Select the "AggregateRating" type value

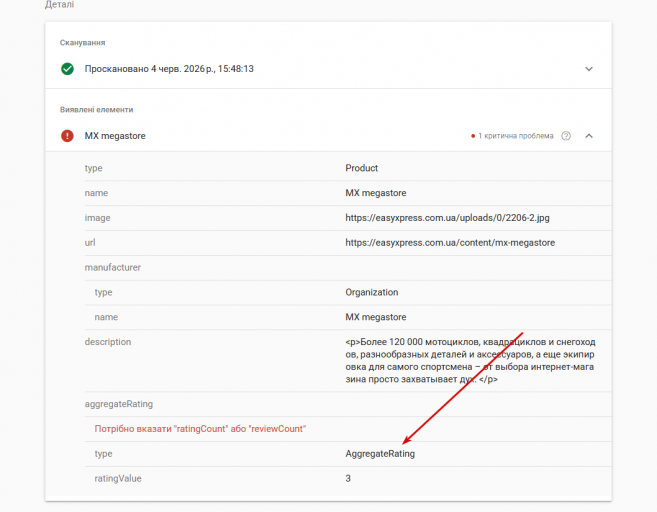tap(380, 454)
